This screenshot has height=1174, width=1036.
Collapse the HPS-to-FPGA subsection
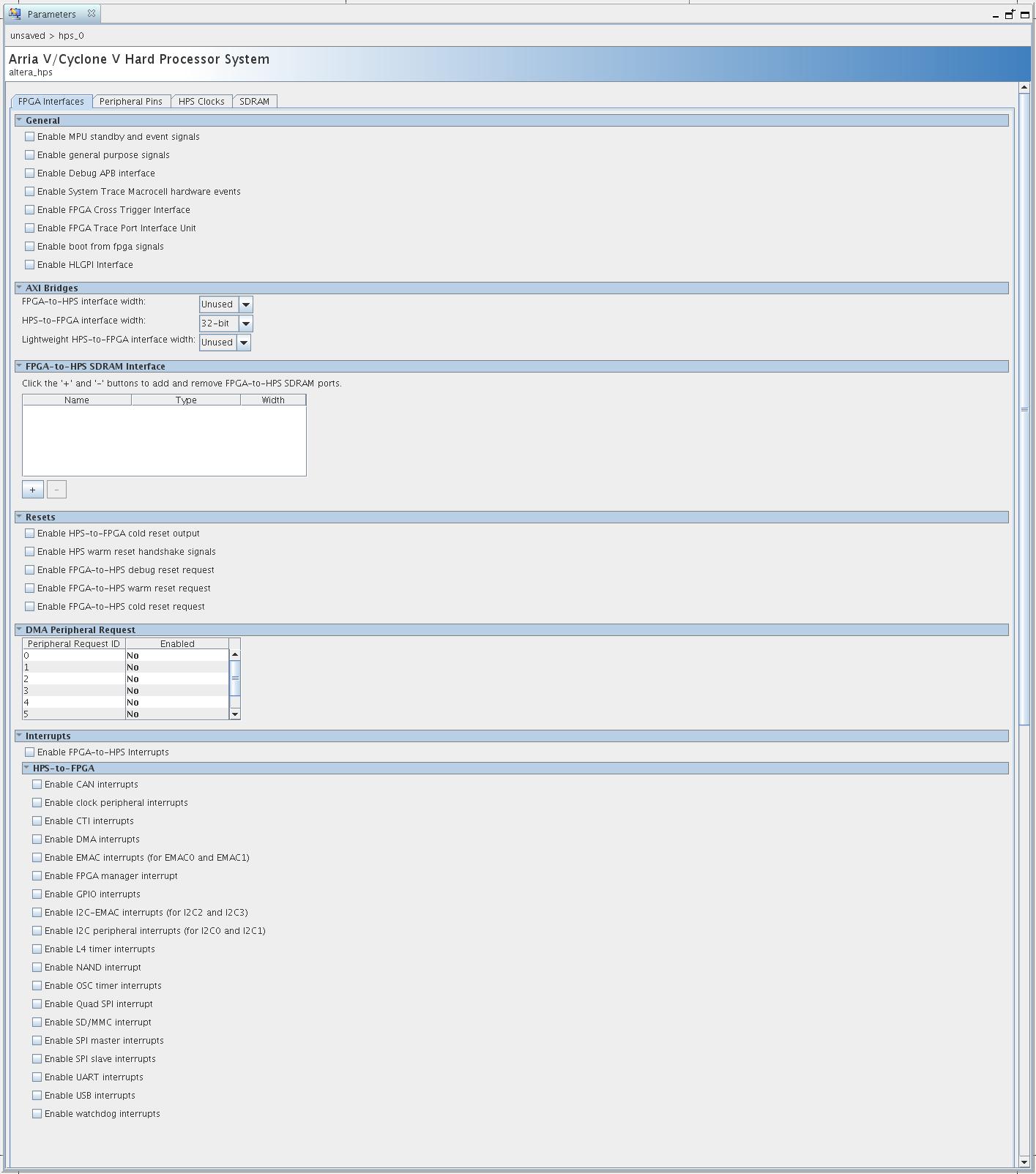[26, 768]
